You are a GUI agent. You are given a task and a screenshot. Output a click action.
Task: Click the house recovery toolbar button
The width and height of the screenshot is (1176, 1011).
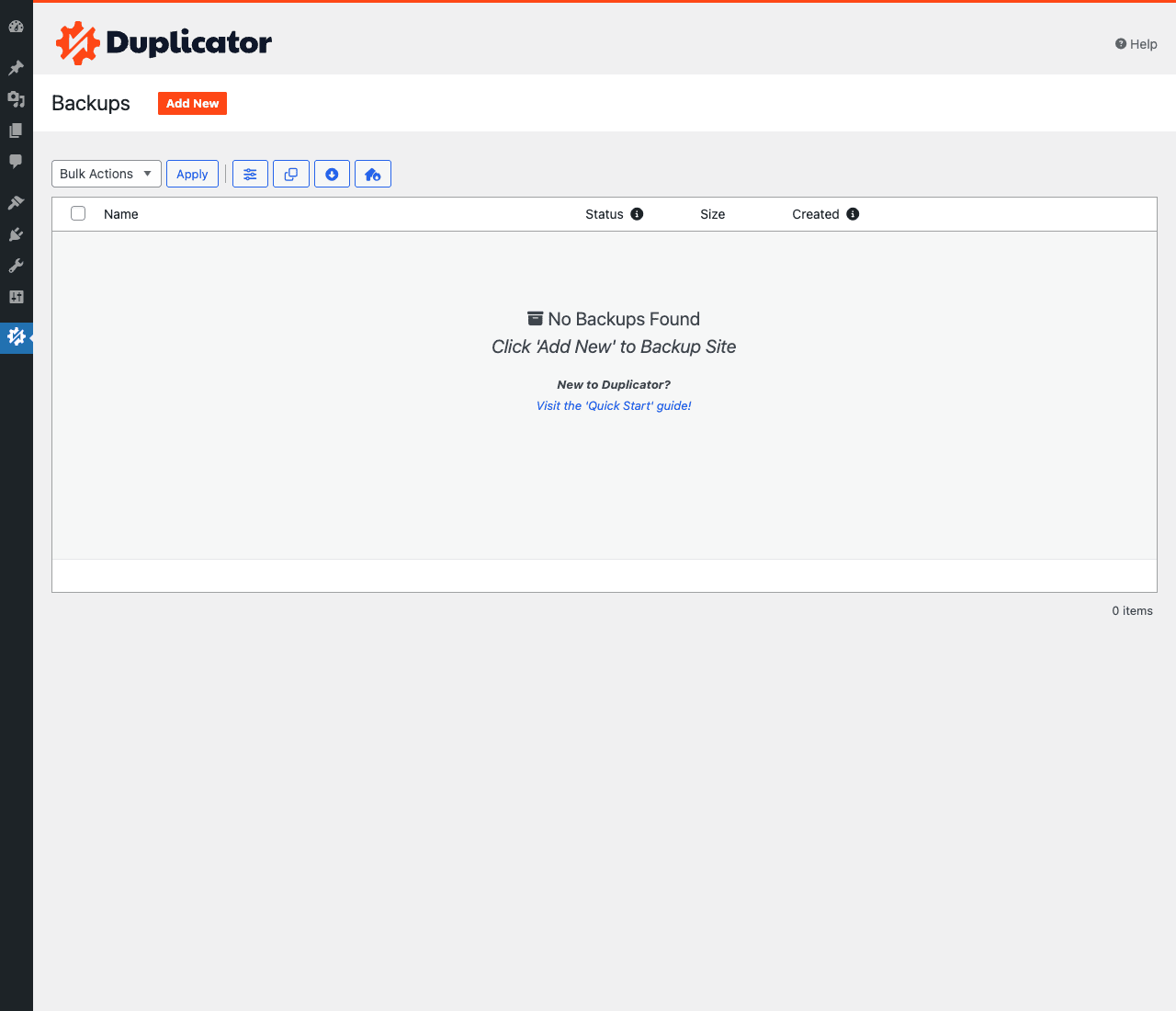pos(373,174)
